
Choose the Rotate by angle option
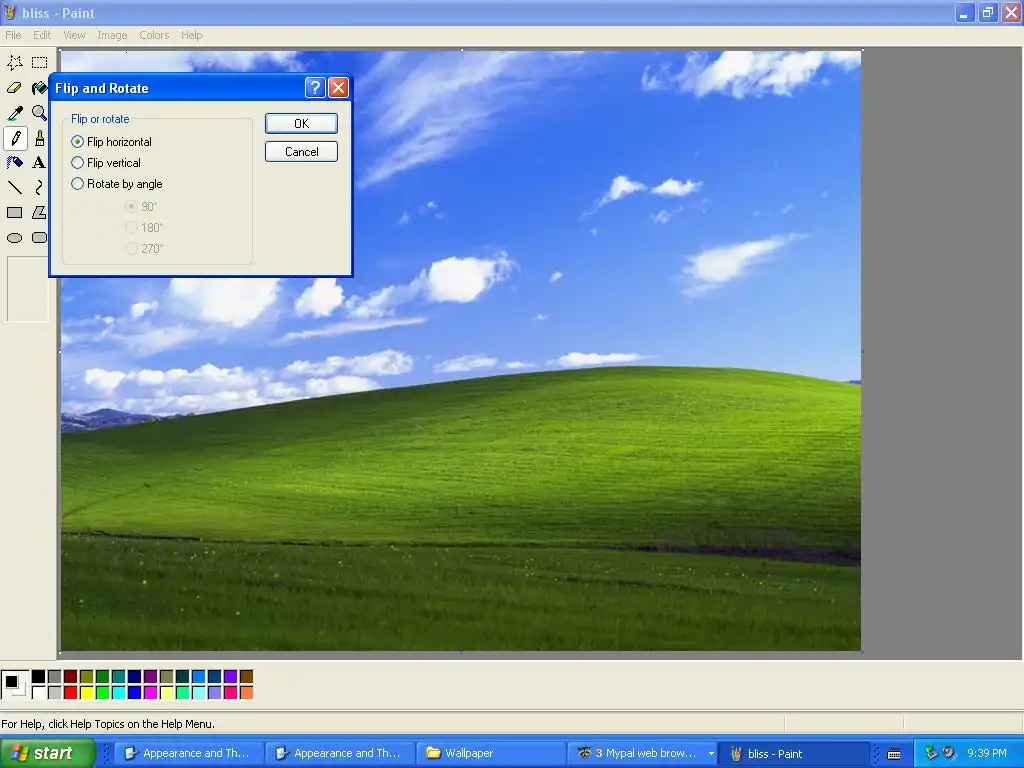[77, 184]
